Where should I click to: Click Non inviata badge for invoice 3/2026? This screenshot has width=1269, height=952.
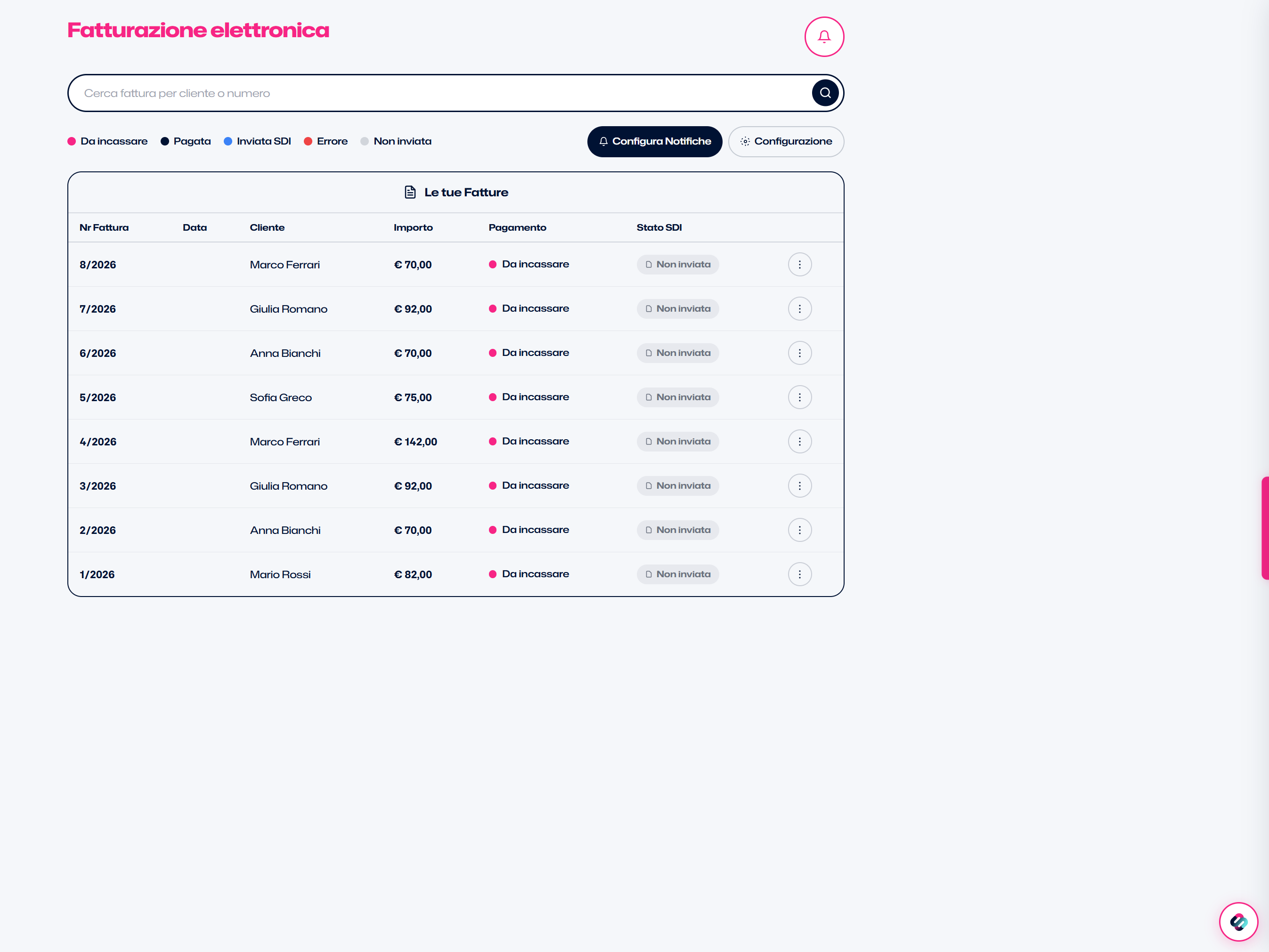pos(677,486)
